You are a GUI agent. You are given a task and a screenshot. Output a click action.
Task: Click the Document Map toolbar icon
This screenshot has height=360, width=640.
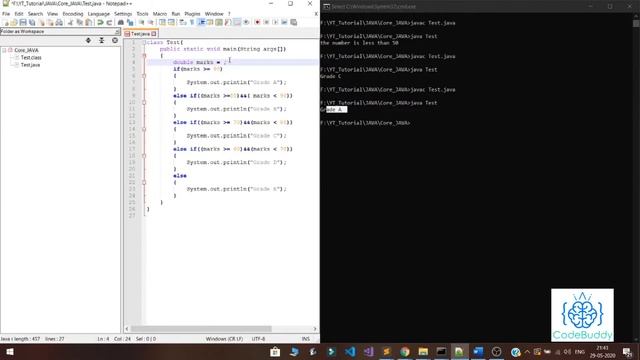[219, 22]
